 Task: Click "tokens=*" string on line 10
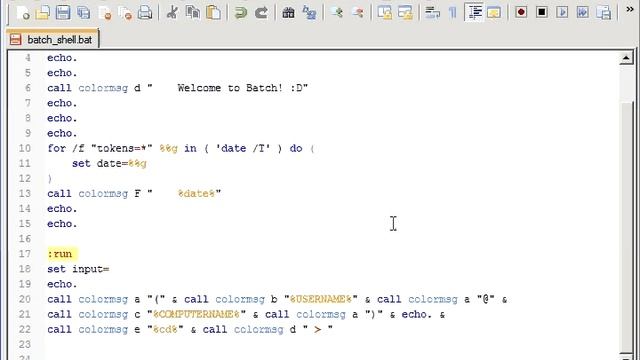coord(122,148)
